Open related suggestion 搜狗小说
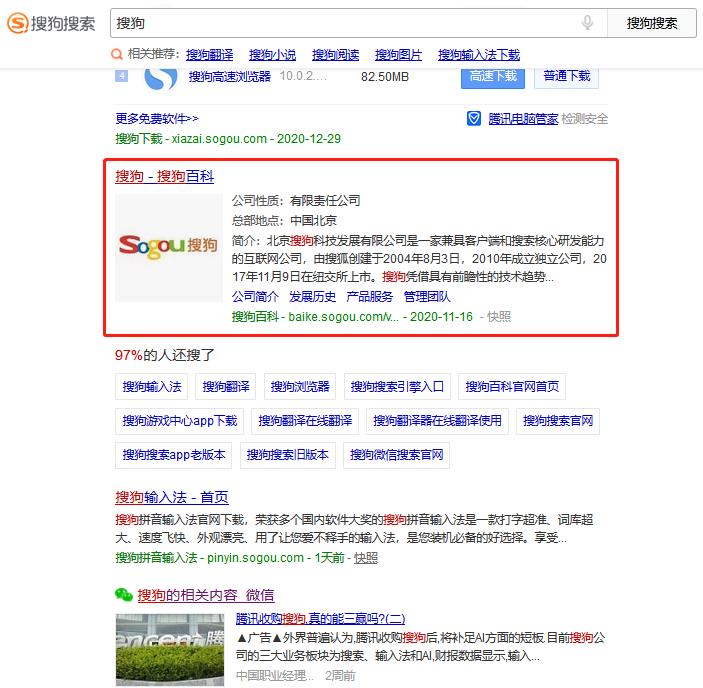This screenshot has height=688, width=703. [272, 55]
